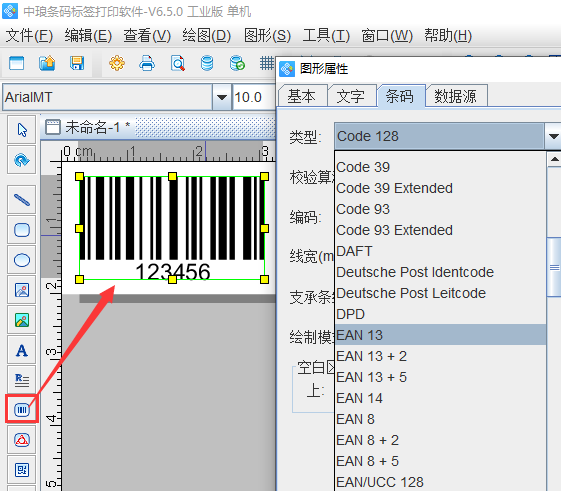Choose EAN 13 + 5 option

pyautogui.click(x=441, y=377)
